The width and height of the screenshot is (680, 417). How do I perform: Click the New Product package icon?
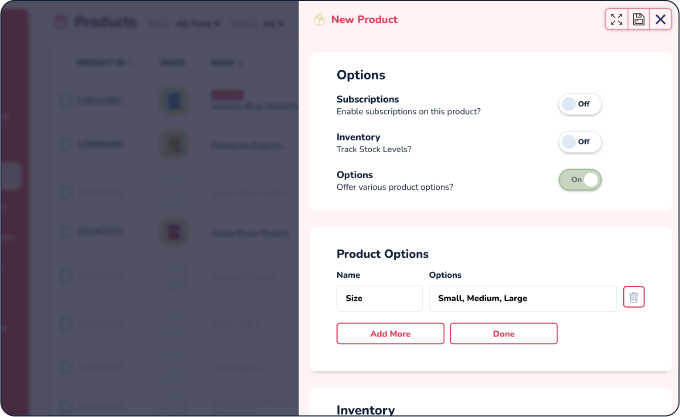tap(319, 20)
